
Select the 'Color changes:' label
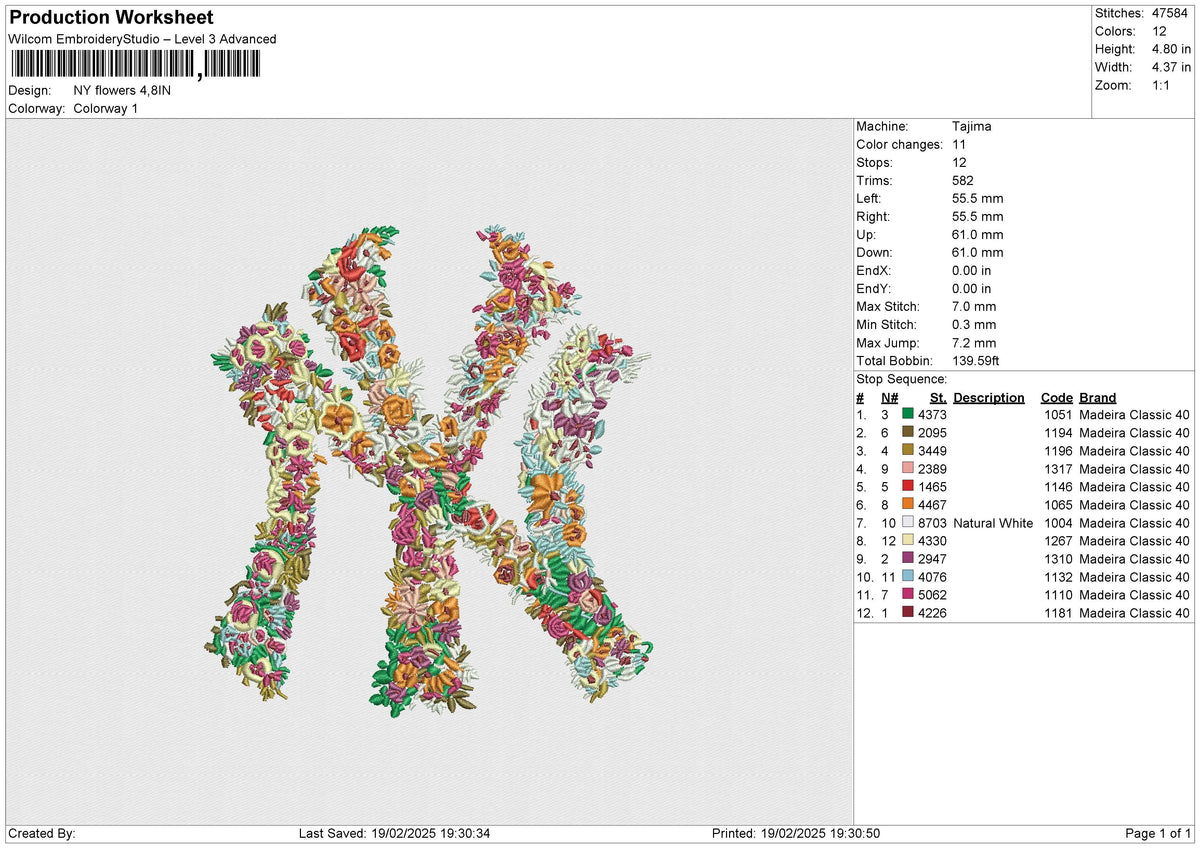897,144
